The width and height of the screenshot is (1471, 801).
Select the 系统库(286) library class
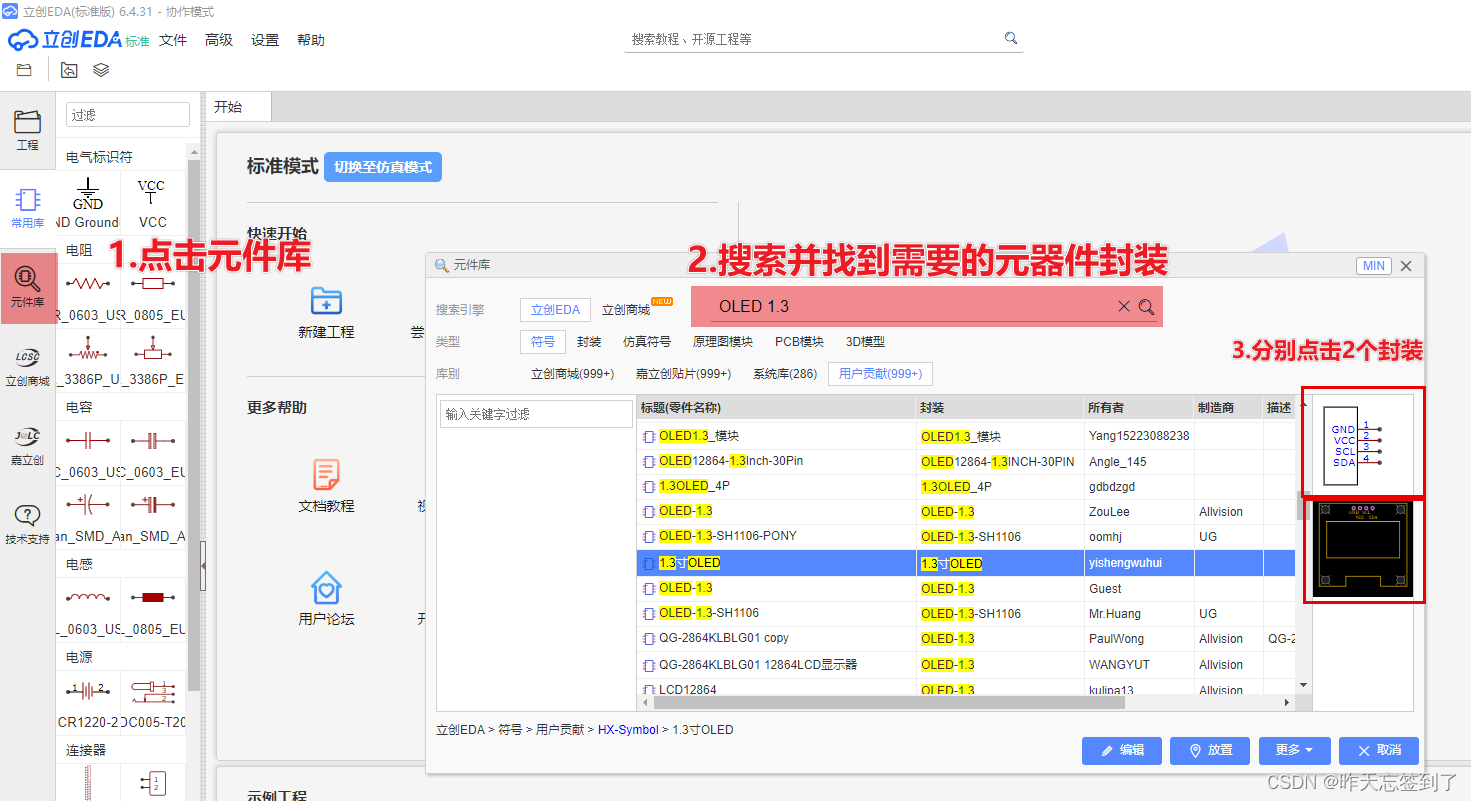click(x=785, y=374)
